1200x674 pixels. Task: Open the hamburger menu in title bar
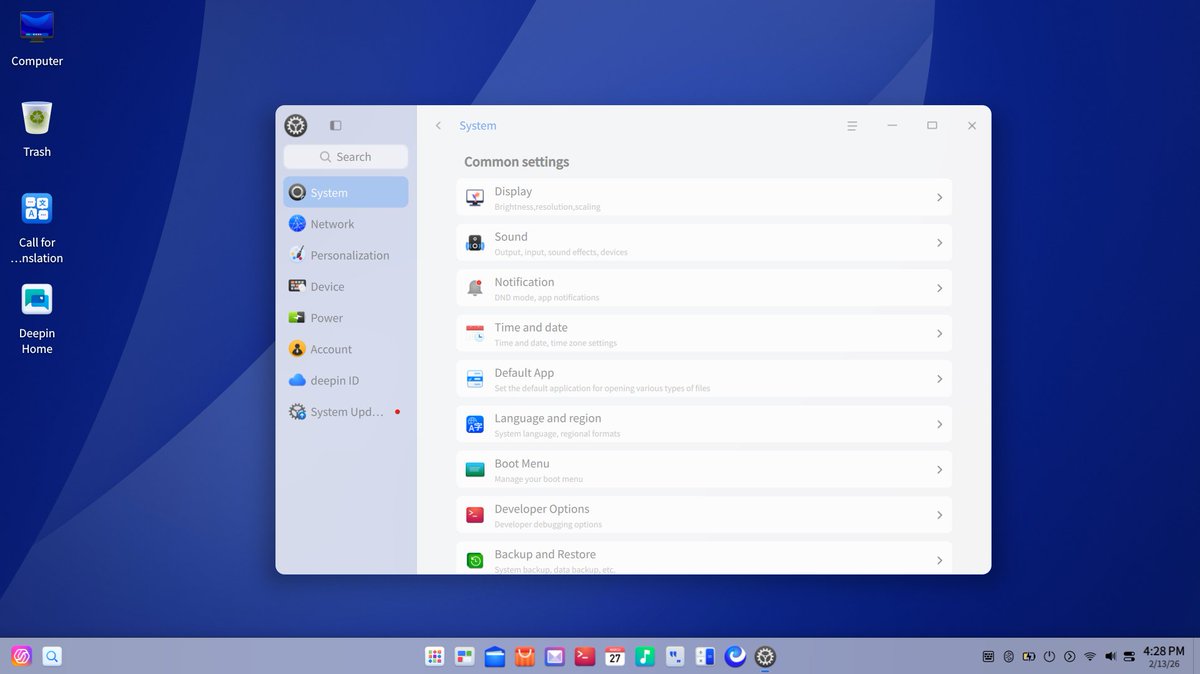tap(851, 125)
